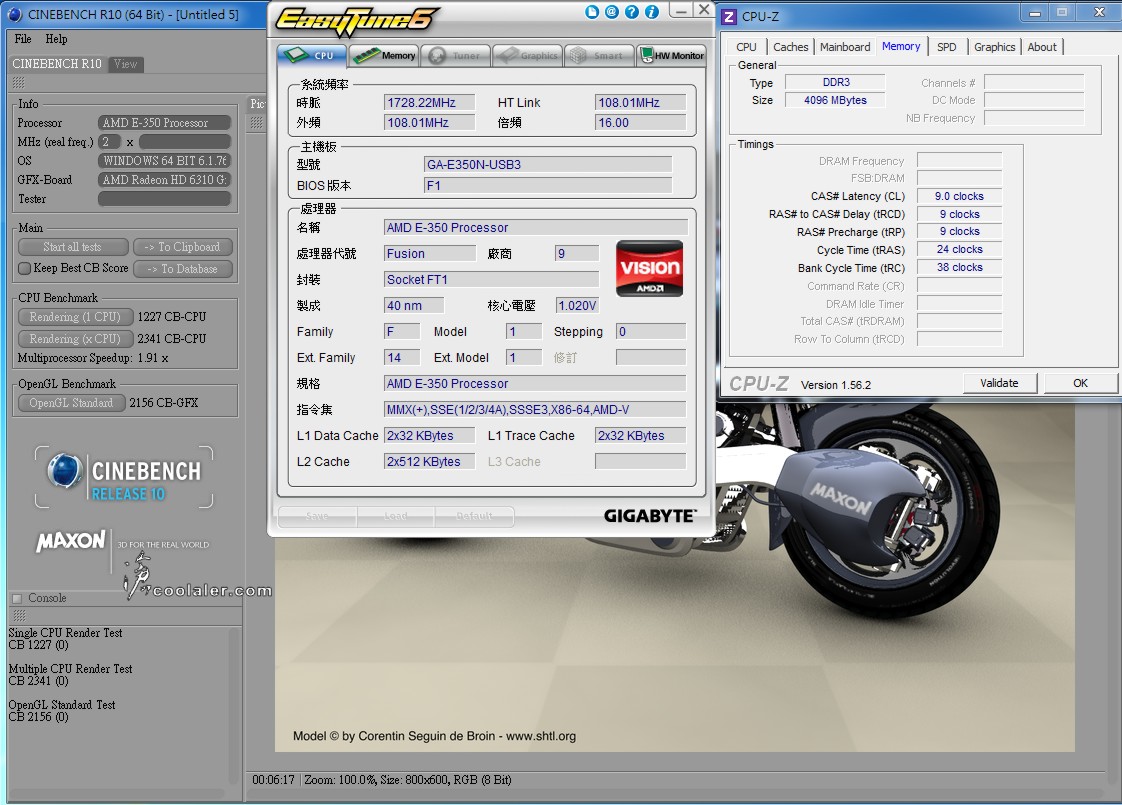Click the CINEBENCH window title icon
The image size is (1122, 805).
click(x=14, y=14)
